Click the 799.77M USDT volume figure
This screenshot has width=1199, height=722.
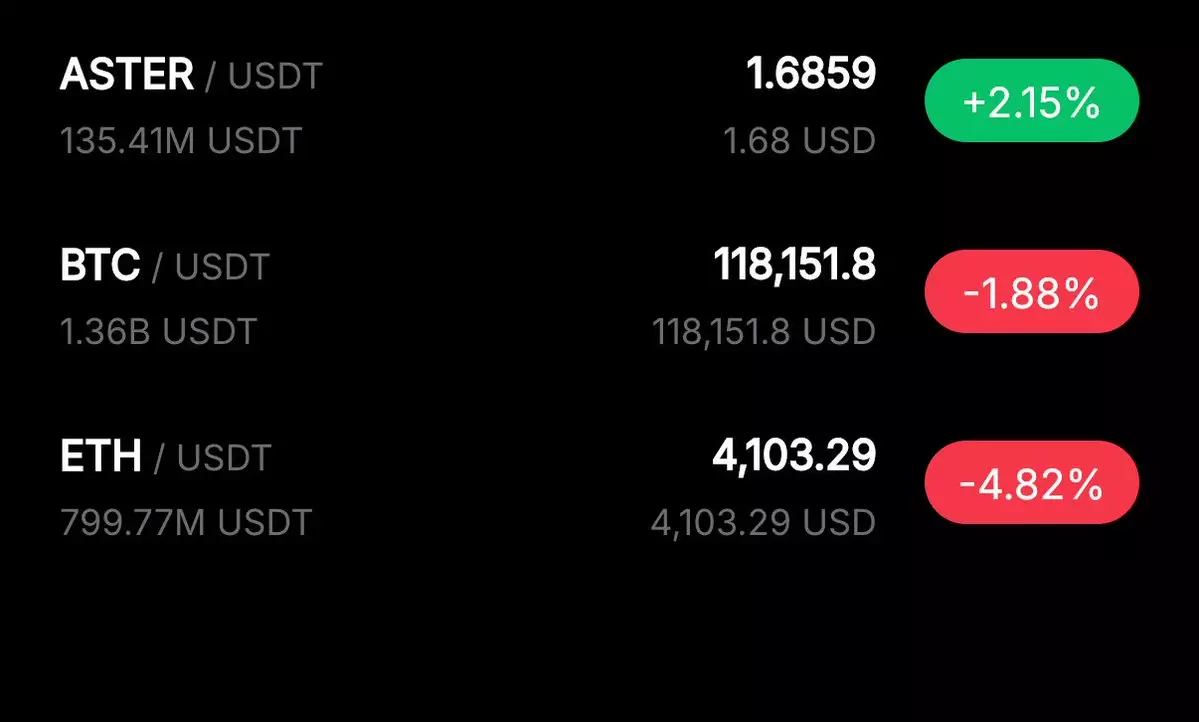186,522
